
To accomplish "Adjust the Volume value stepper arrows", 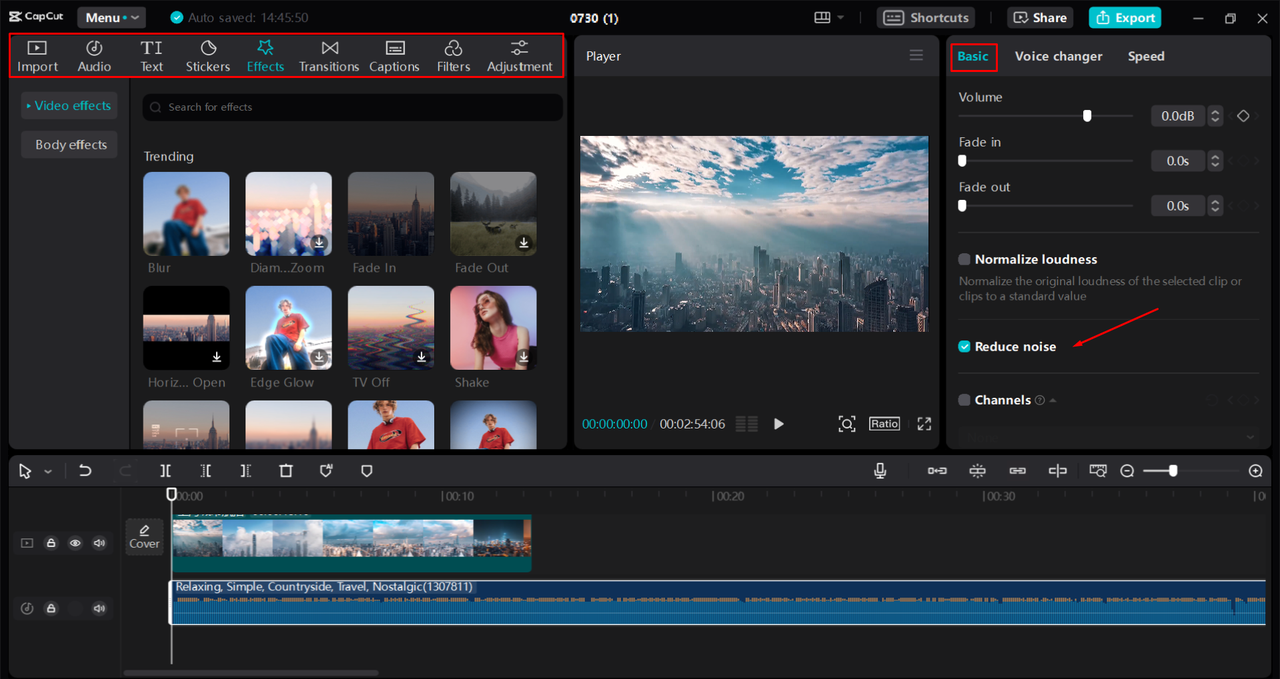I will point(1215,116).
